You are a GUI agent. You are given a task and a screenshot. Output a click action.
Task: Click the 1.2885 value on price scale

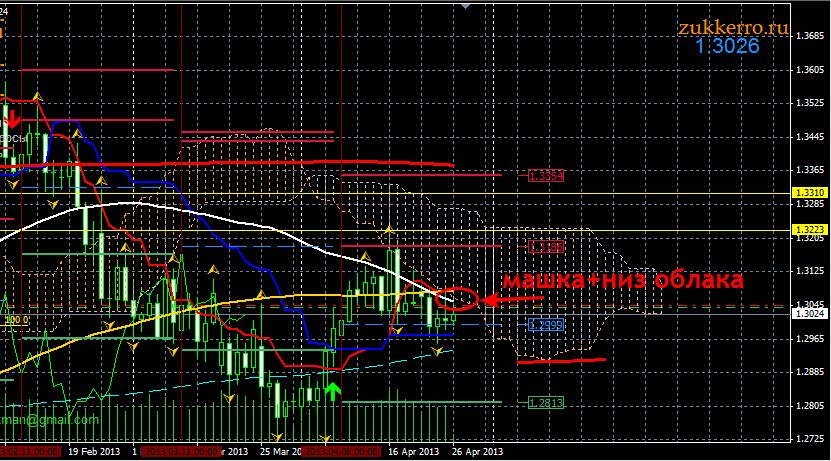click(811, 372)
